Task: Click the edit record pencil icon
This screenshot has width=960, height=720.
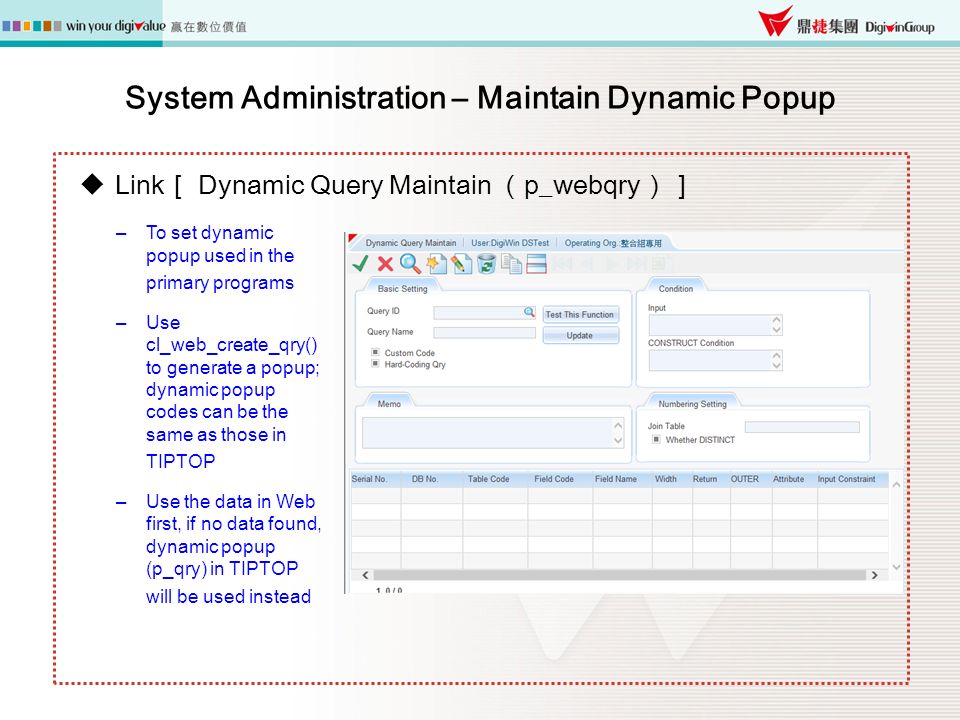Action: click(461, 264)
